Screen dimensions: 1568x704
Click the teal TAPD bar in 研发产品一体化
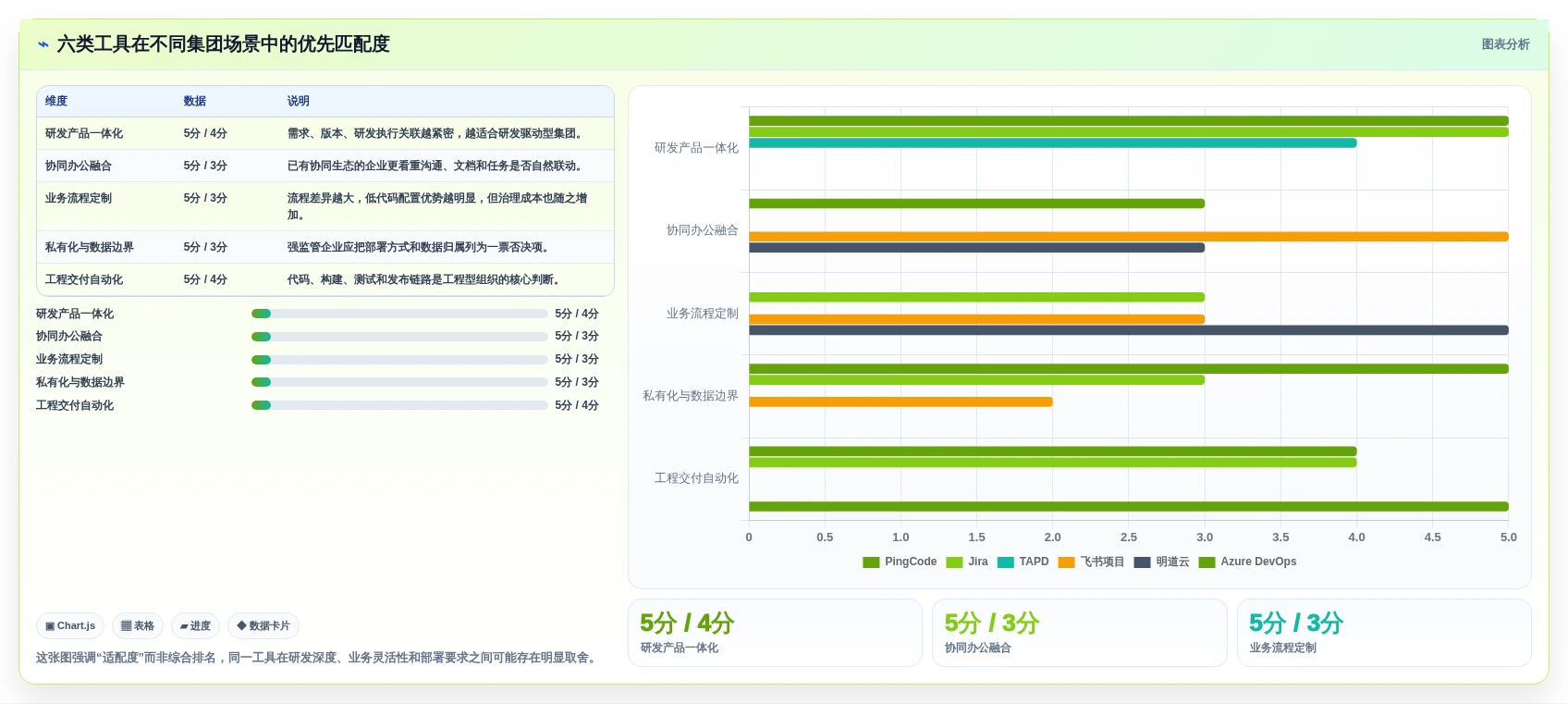(1052, 143)
